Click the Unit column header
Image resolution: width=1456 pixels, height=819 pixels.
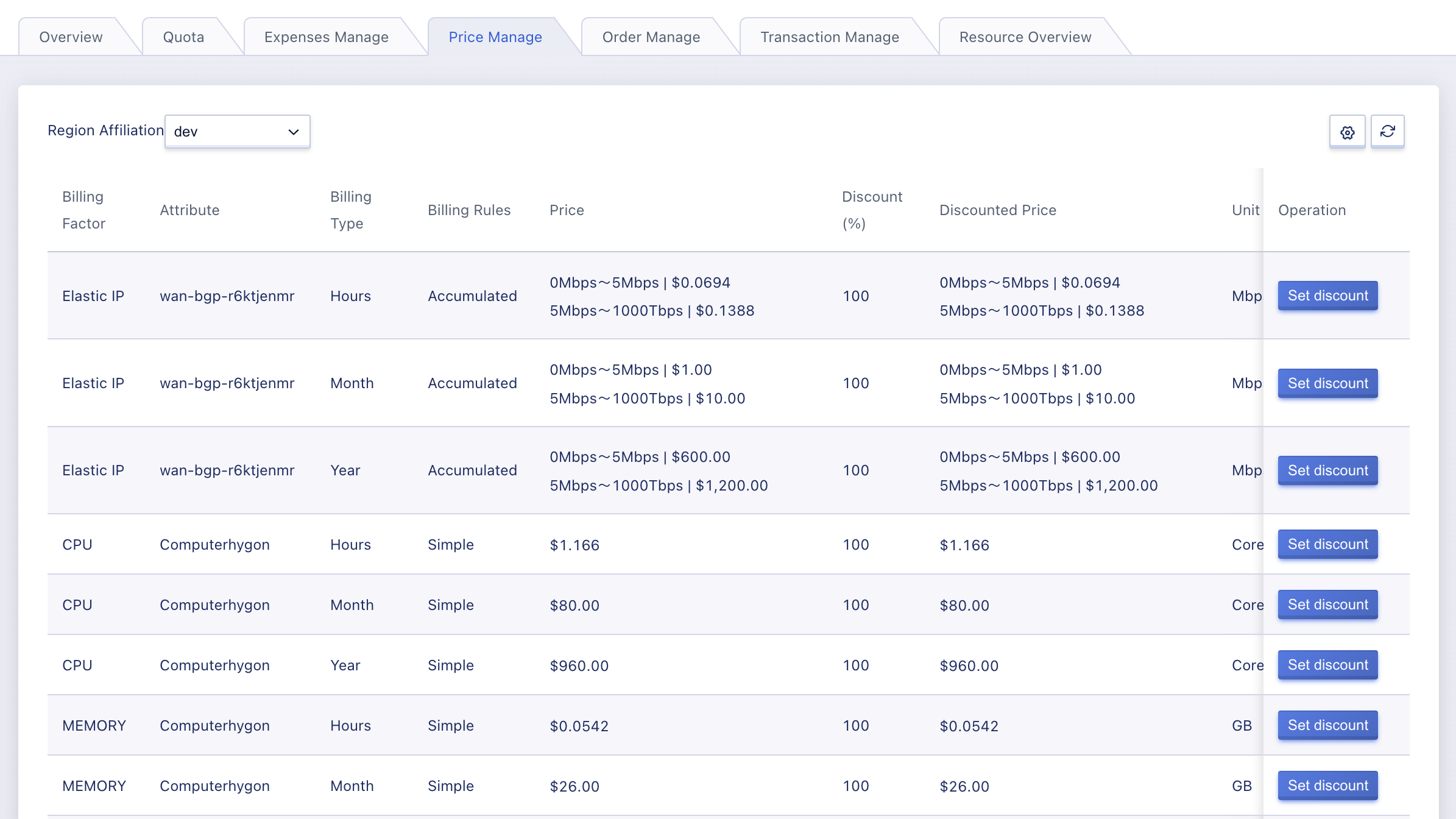pos(1245,210)
